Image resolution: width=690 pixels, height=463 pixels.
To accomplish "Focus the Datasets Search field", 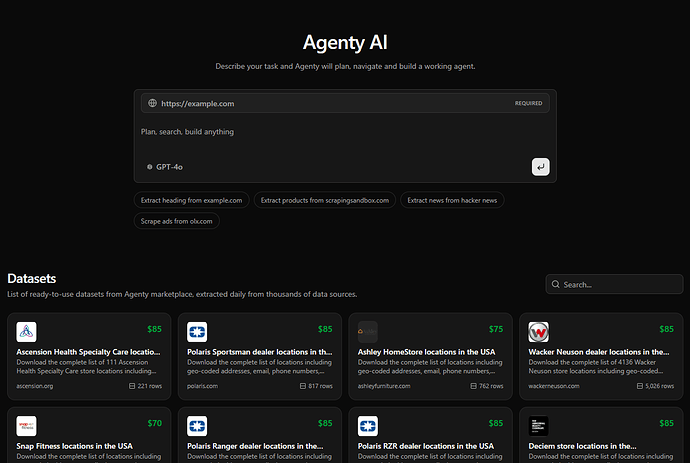I will (614, 284).
